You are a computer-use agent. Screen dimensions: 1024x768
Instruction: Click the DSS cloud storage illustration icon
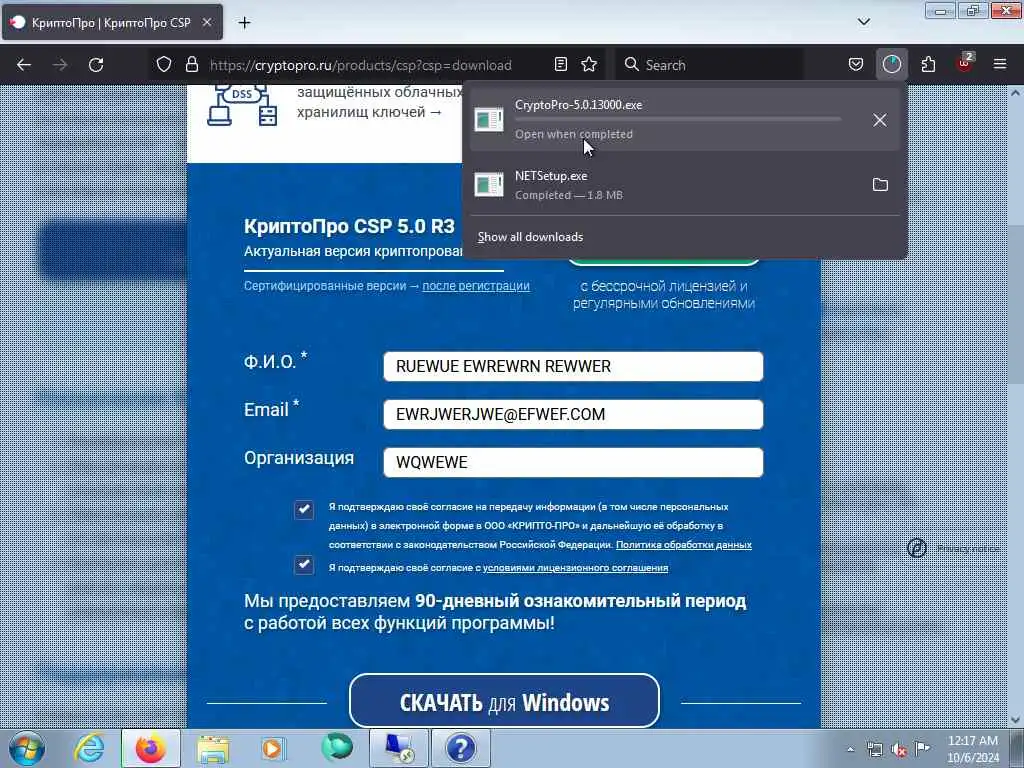[x=242, y=106]
